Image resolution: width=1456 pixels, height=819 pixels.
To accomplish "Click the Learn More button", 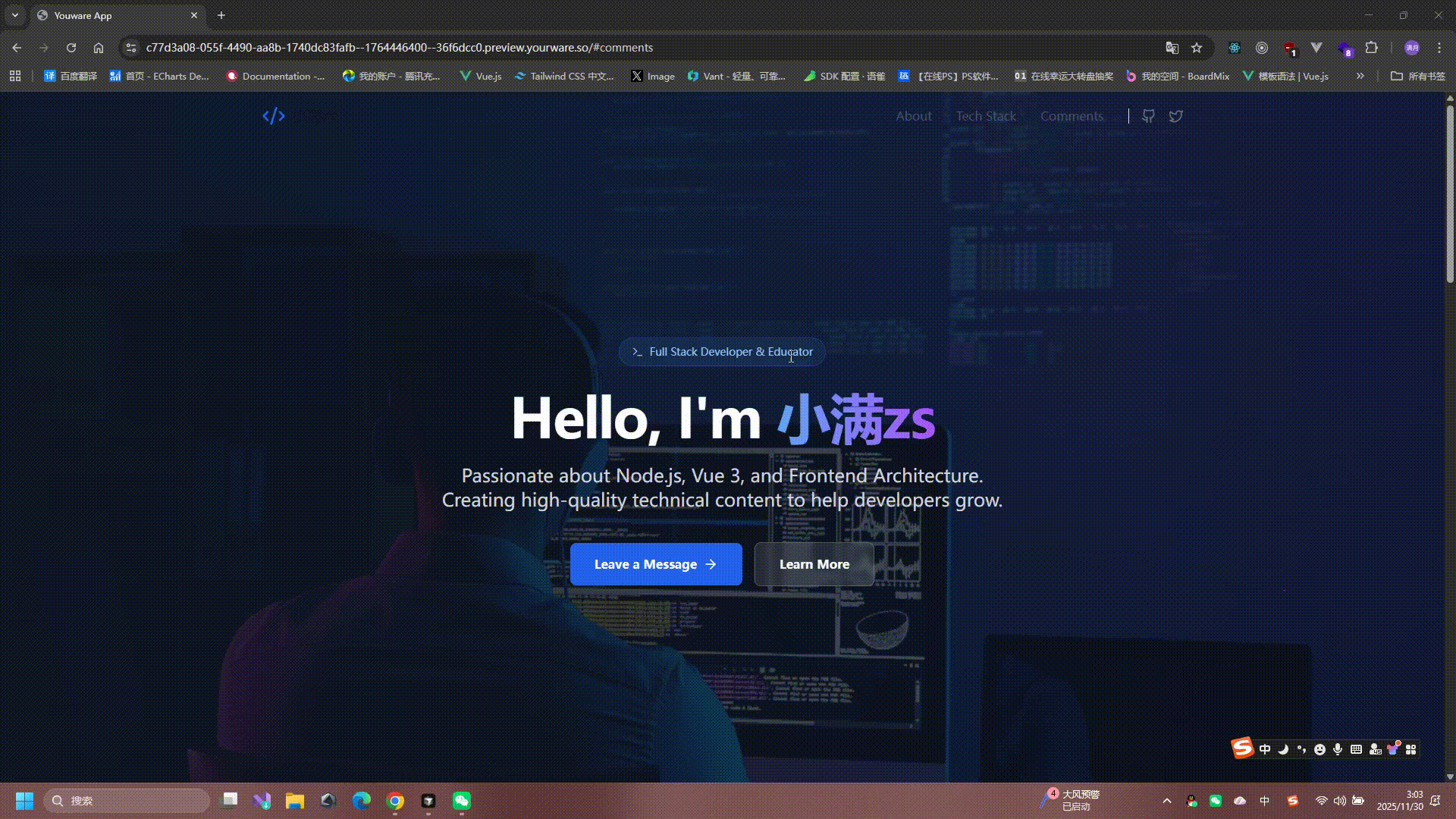I will point(814,563).
